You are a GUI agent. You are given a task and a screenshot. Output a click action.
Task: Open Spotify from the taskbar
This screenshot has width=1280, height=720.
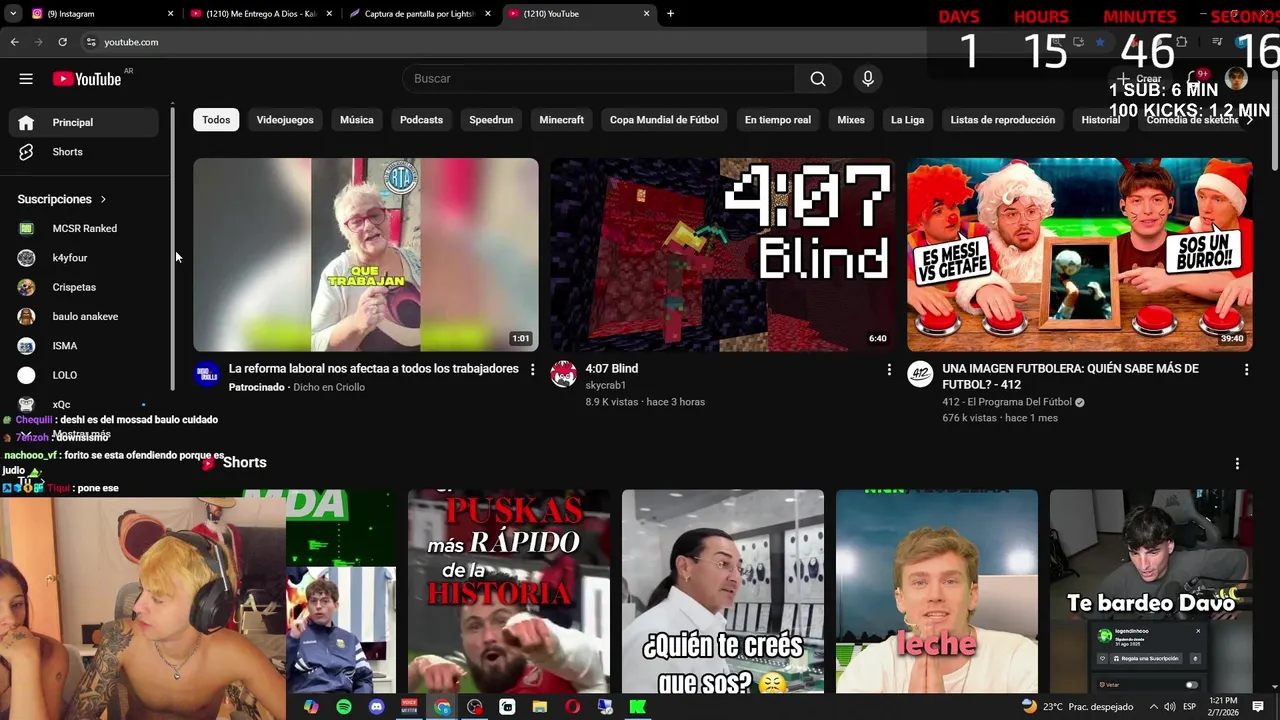(344, 707)
